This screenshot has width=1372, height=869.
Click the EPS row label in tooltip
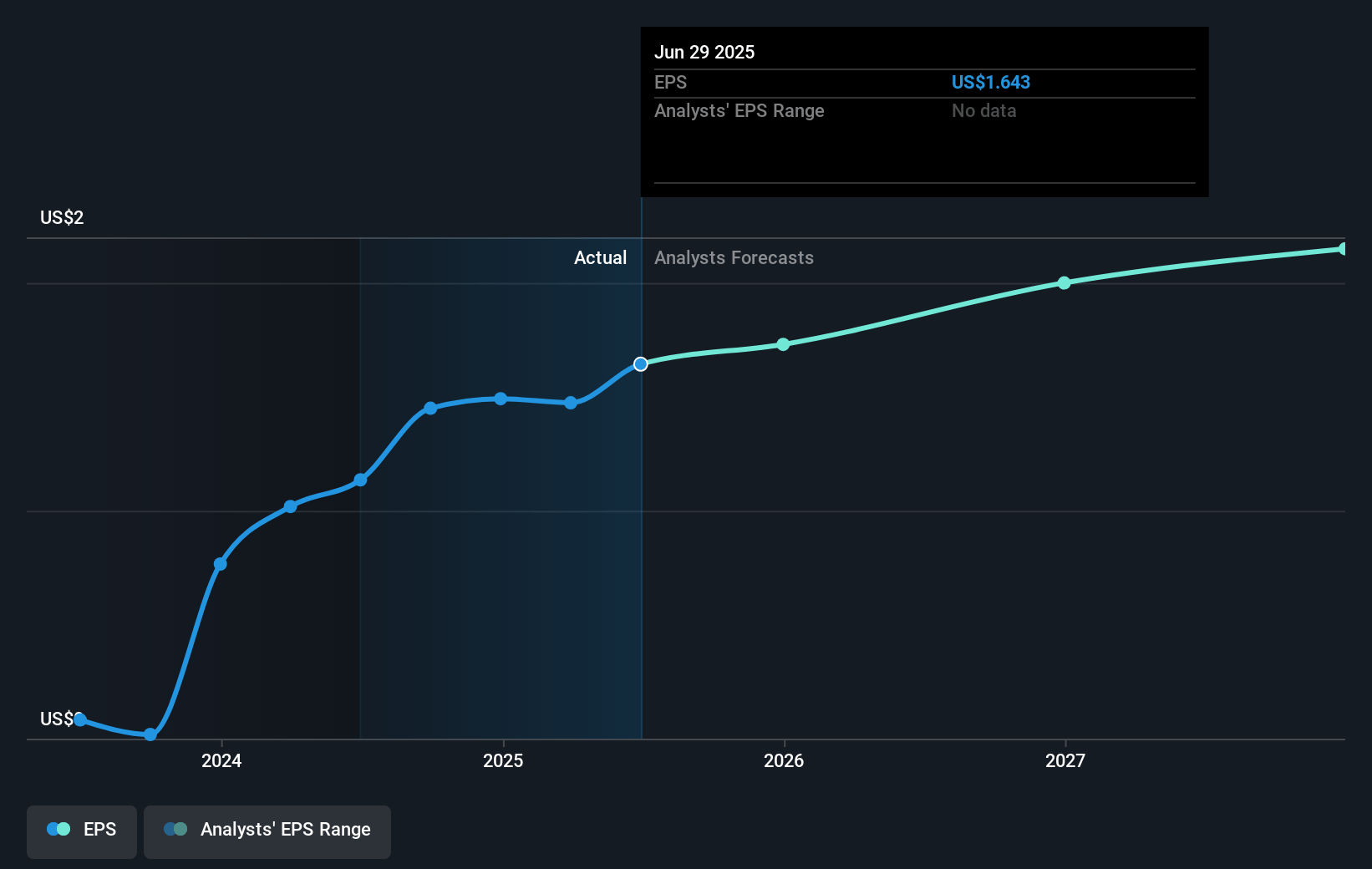[670, 83]
